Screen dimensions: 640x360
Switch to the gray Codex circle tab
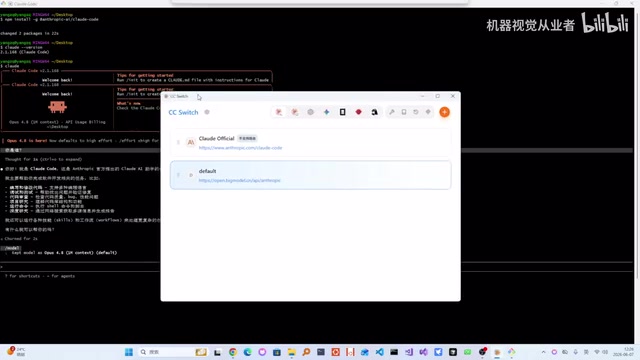click(x=311, y=112)
